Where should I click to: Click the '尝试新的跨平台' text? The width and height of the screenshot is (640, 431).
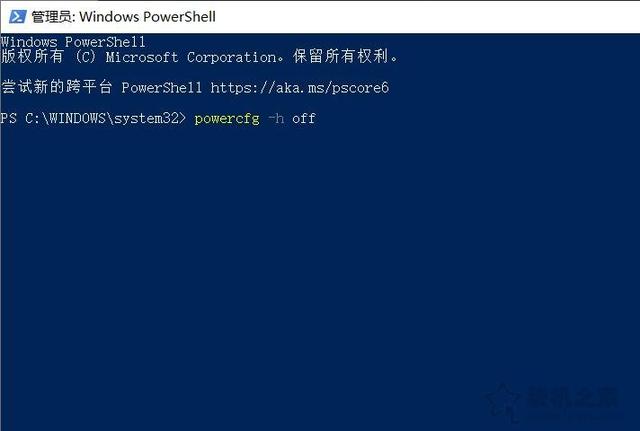click(x=57, y=87)
